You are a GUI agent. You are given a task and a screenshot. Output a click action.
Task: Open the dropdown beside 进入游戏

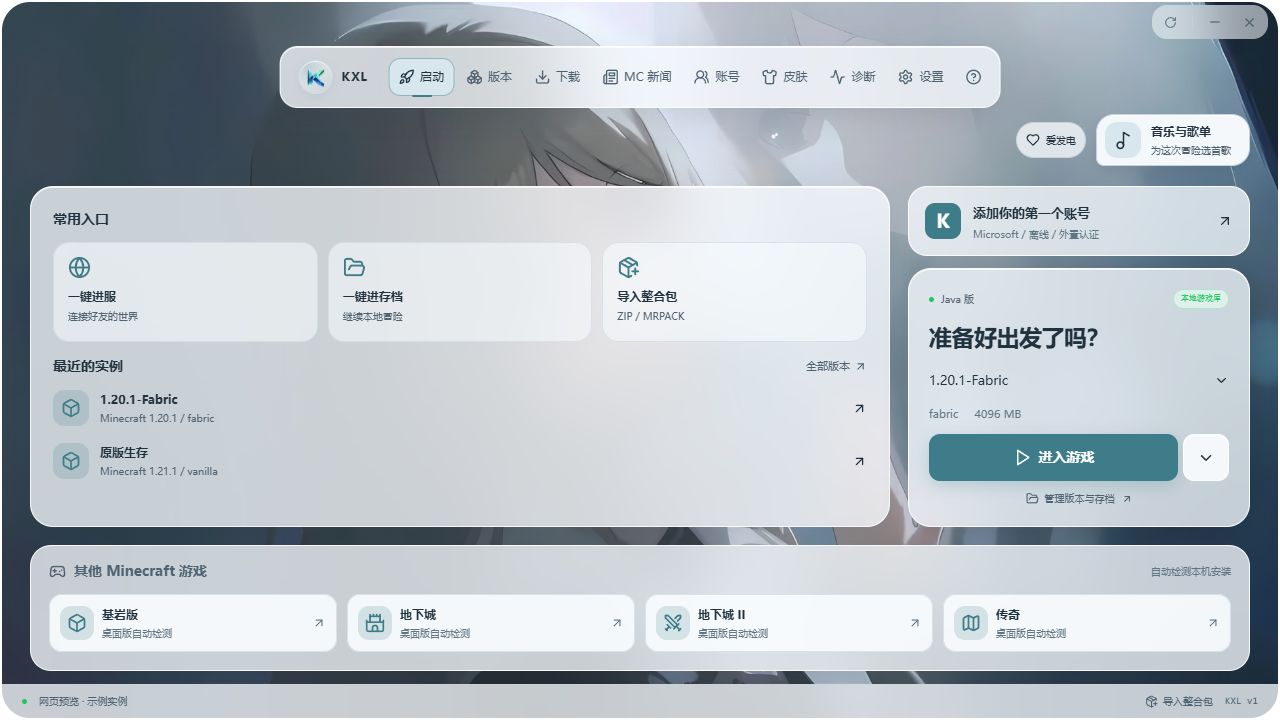pyautogui.click(x=1206, y=458)
